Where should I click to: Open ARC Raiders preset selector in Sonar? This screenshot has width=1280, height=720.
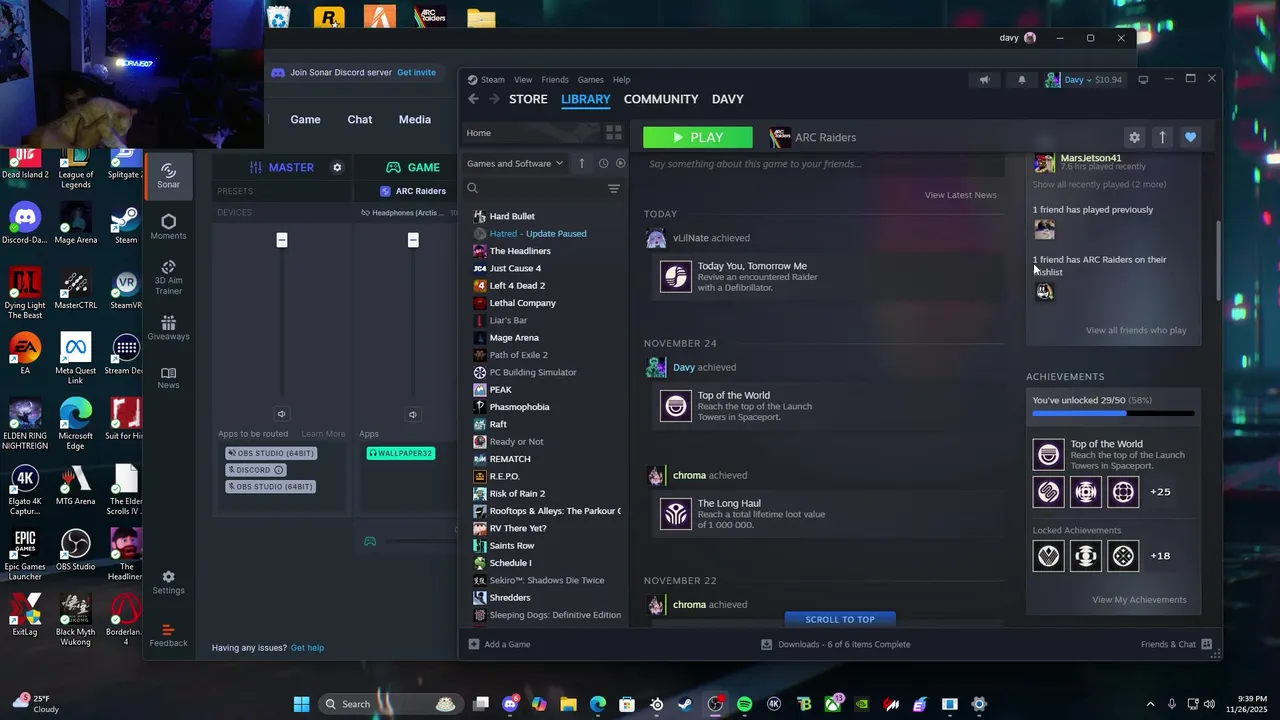point(413,191)
